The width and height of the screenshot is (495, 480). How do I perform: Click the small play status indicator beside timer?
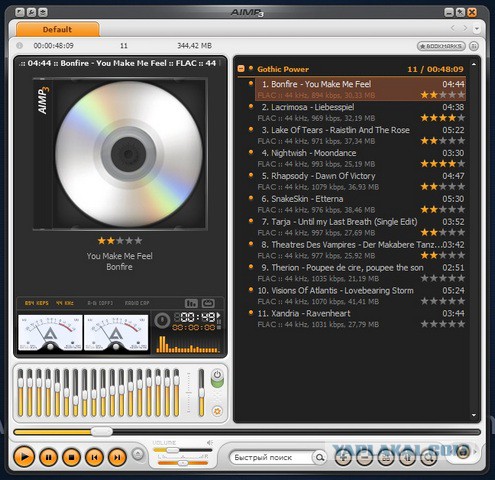(x=219, y=315)
